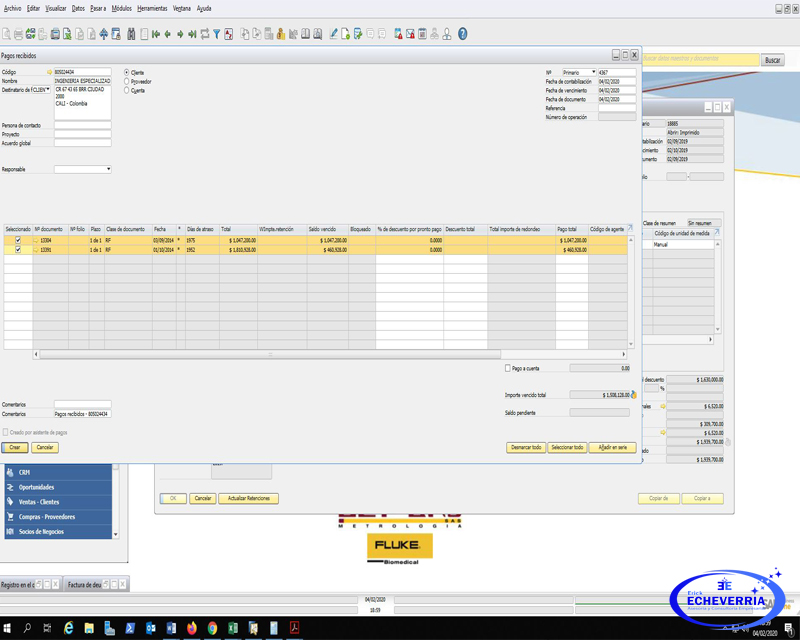Expand the Primario series dropdown
The height and width of the screenshot is (640, 800).
593,72
